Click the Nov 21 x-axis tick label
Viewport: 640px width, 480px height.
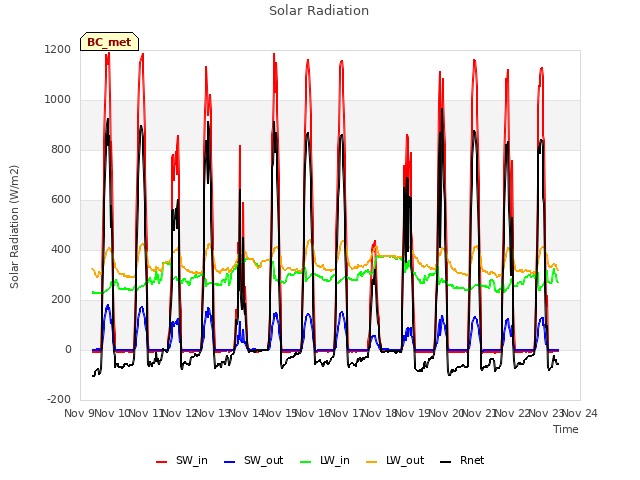coord(480,413)
